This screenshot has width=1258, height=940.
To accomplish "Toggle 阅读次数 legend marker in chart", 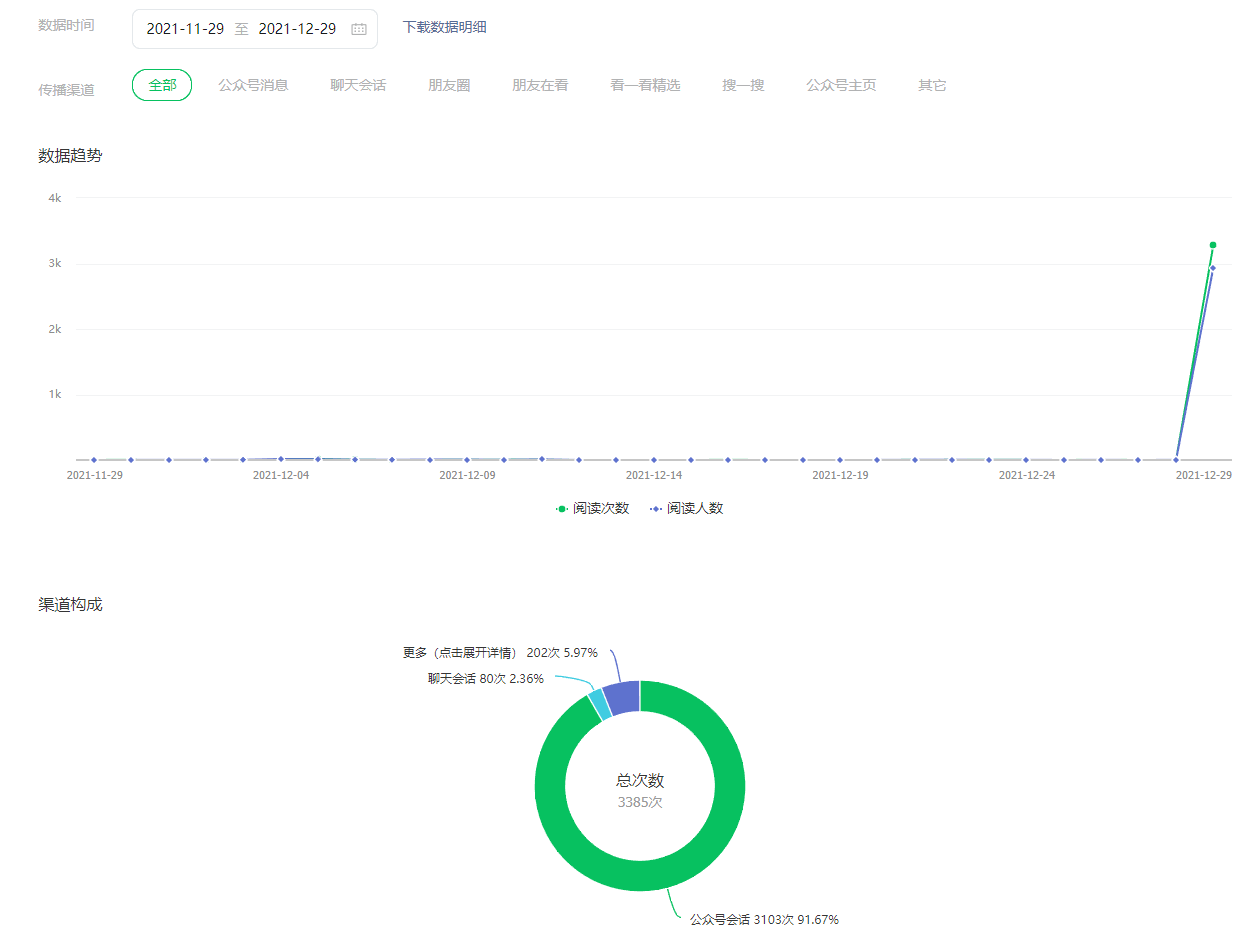I will point(562,509).
